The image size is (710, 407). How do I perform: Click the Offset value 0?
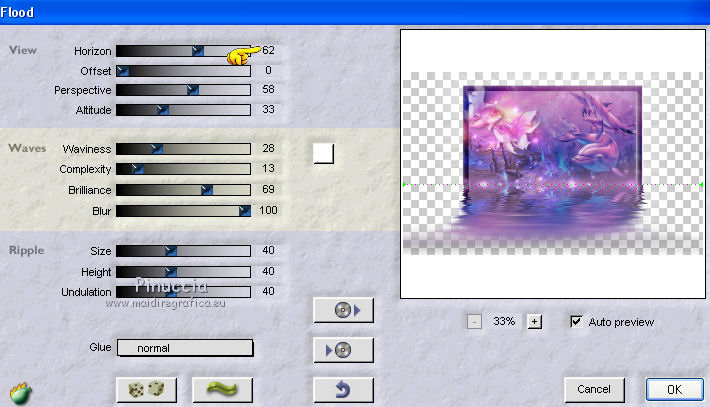269,70
